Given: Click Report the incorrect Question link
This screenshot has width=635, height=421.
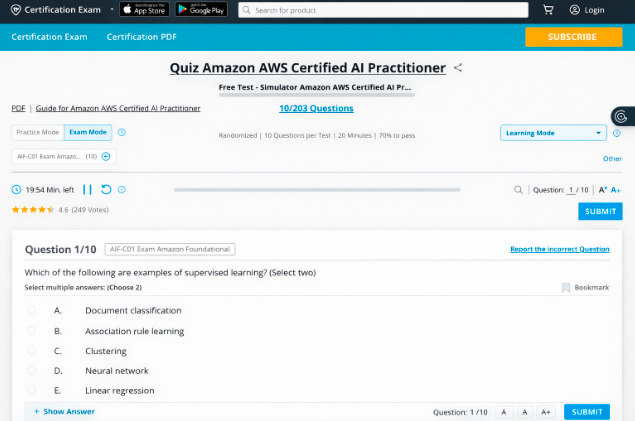Looking at the screenshot, I should click(x=560, y=249).
